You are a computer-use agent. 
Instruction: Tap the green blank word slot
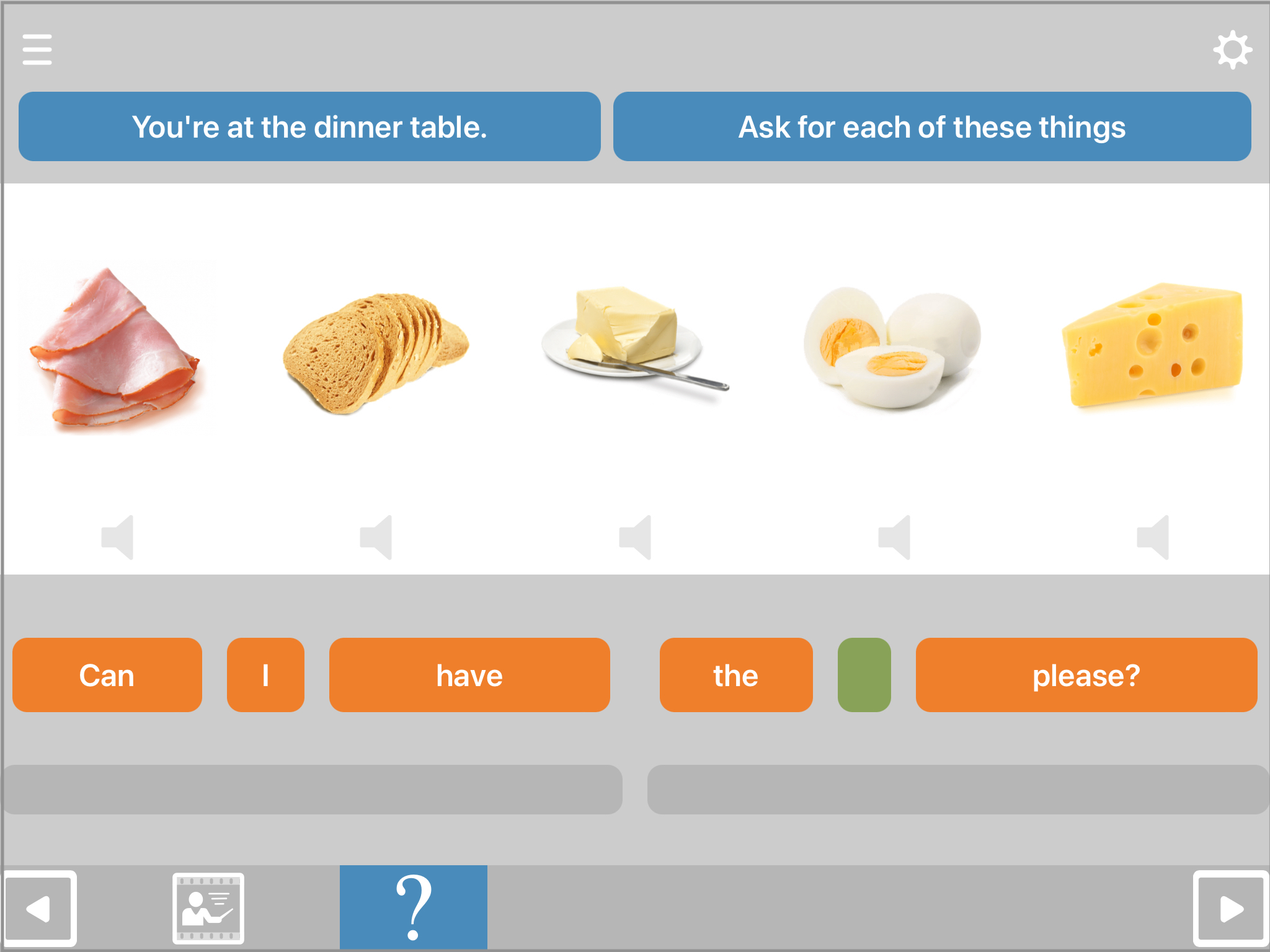[x=864, y=675]
